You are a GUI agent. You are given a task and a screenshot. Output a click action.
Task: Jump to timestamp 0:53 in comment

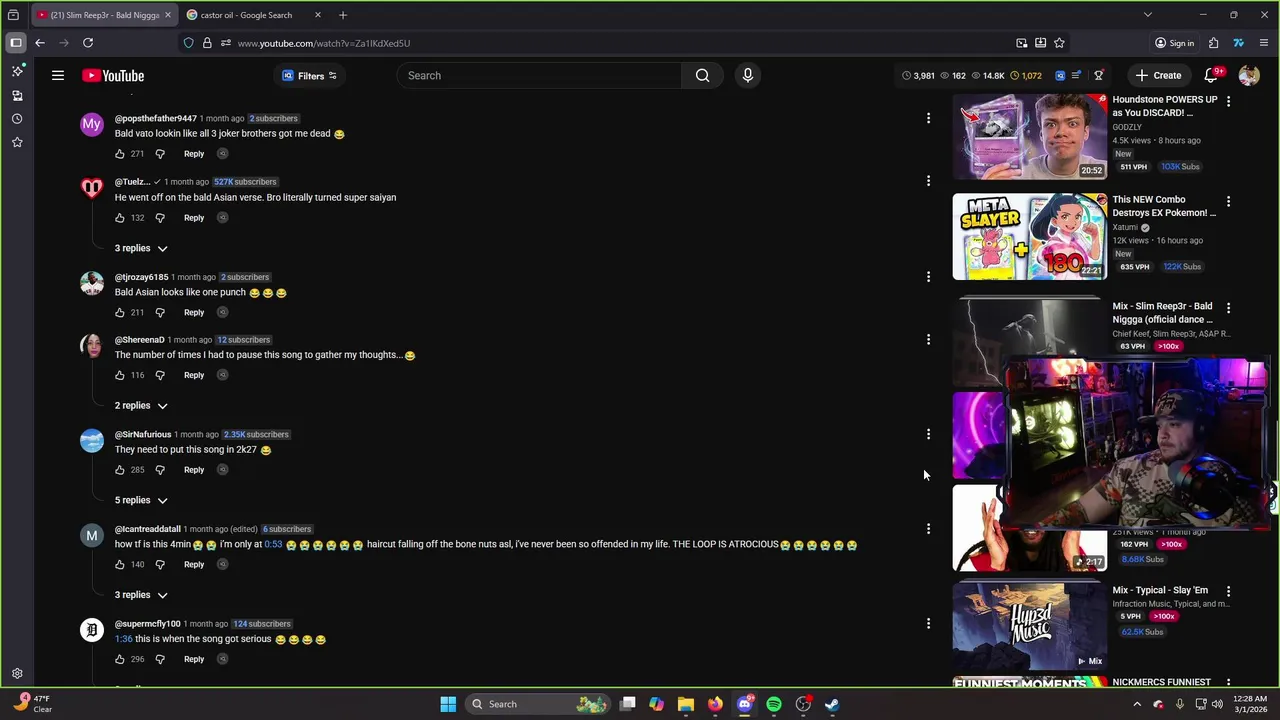tap(273, 545)
